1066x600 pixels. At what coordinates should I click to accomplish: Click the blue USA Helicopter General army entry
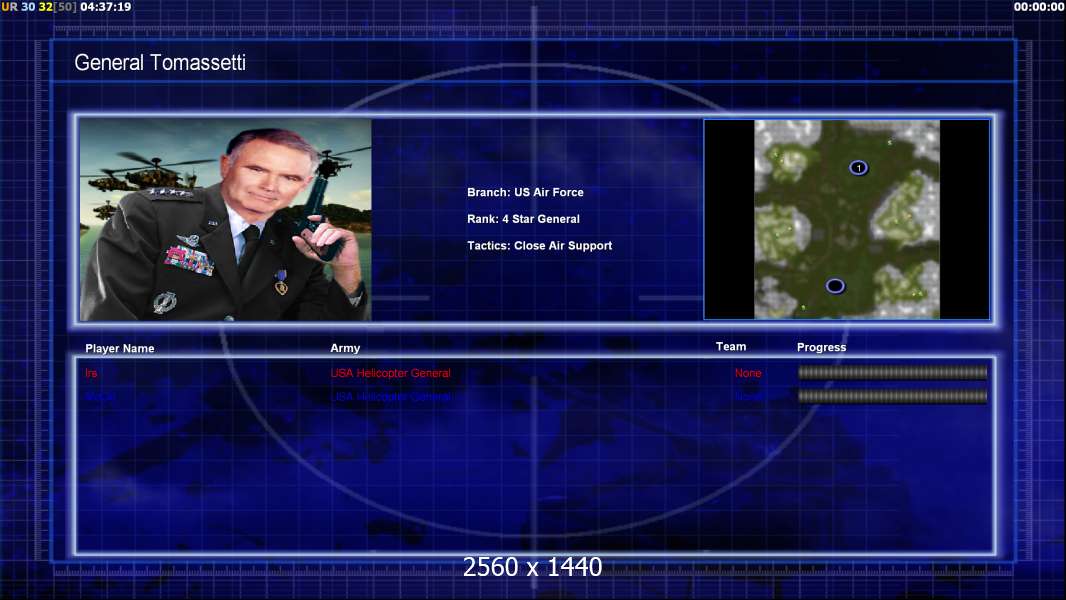390,396
